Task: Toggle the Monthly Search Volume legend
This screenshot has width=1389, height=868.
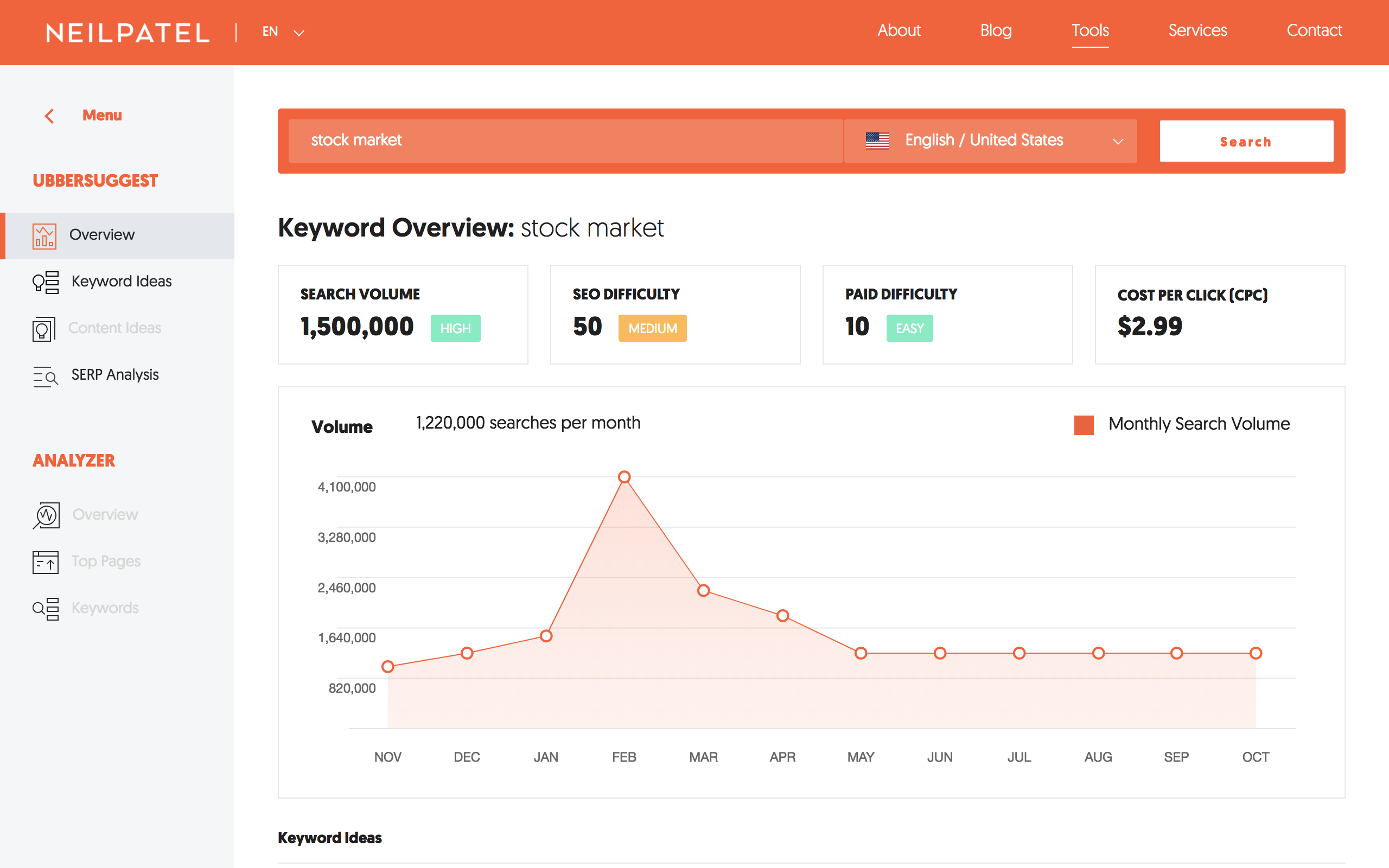Action: tap(1199, 424)
